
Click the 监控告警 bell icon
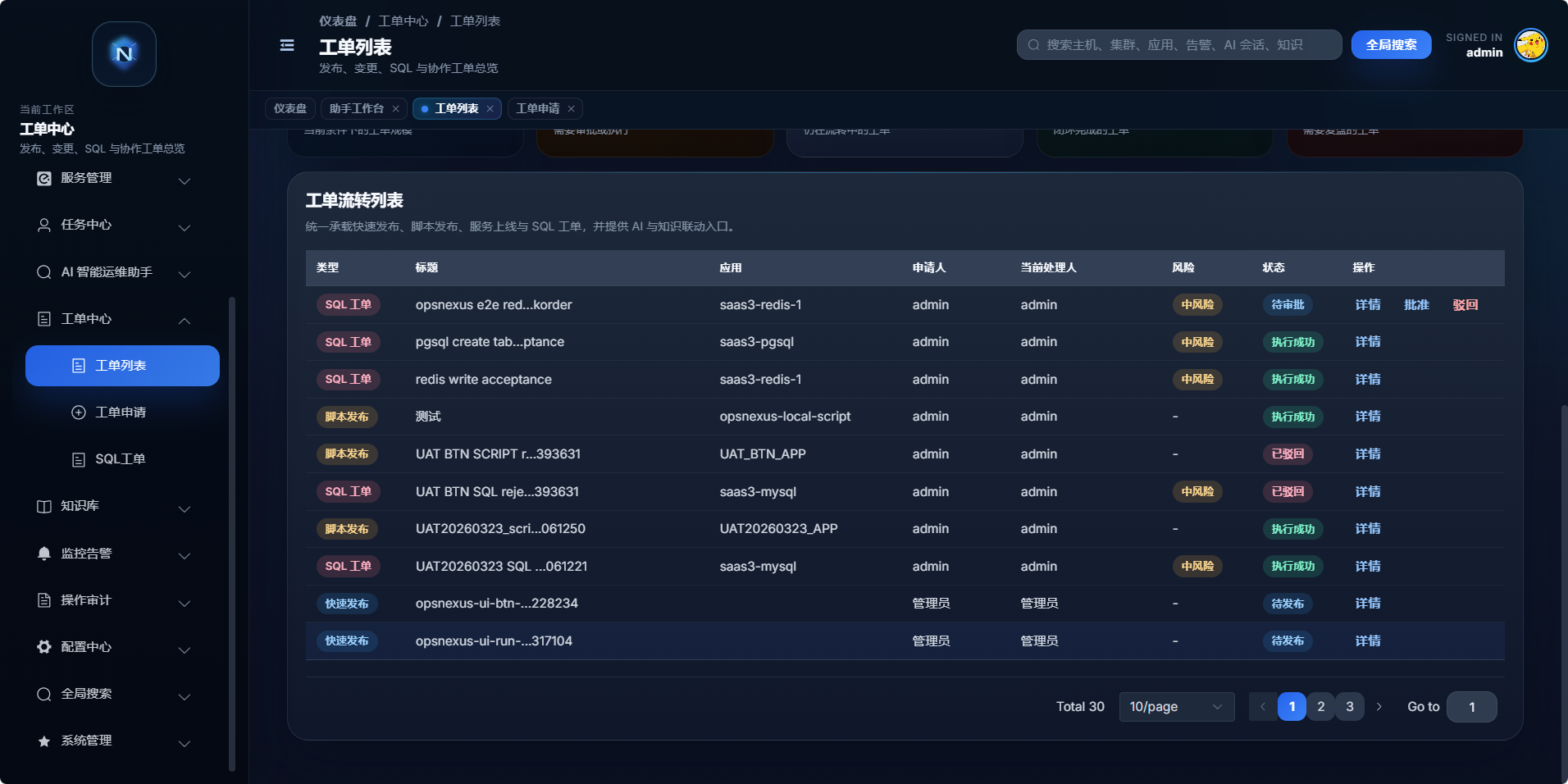pos(43,553)
